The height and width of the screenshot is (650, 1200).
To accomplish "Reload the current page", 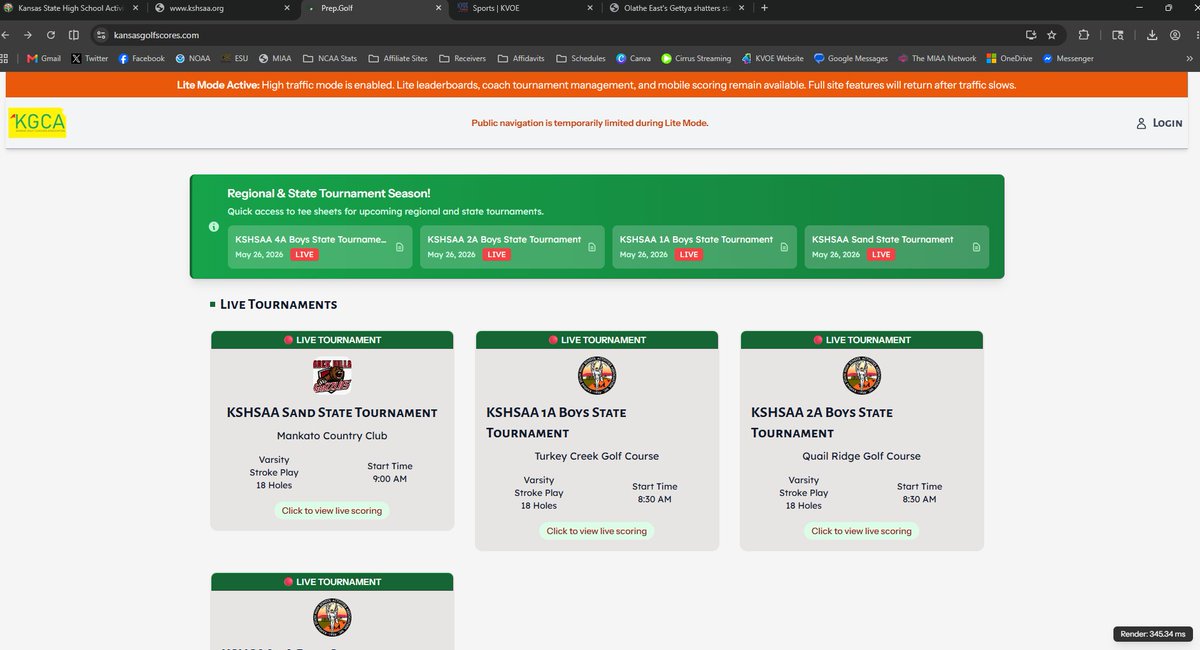I will (50, 34).
